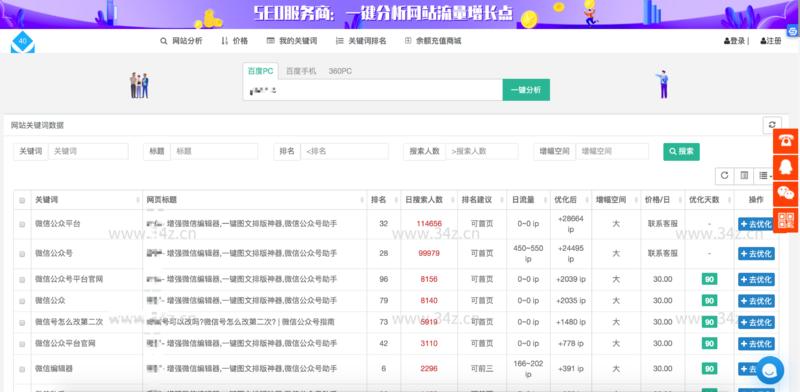Sort the table by the 优化天数 column
Image resolution: width=800 pixels, height=392 pixels.
coord(709,200)
